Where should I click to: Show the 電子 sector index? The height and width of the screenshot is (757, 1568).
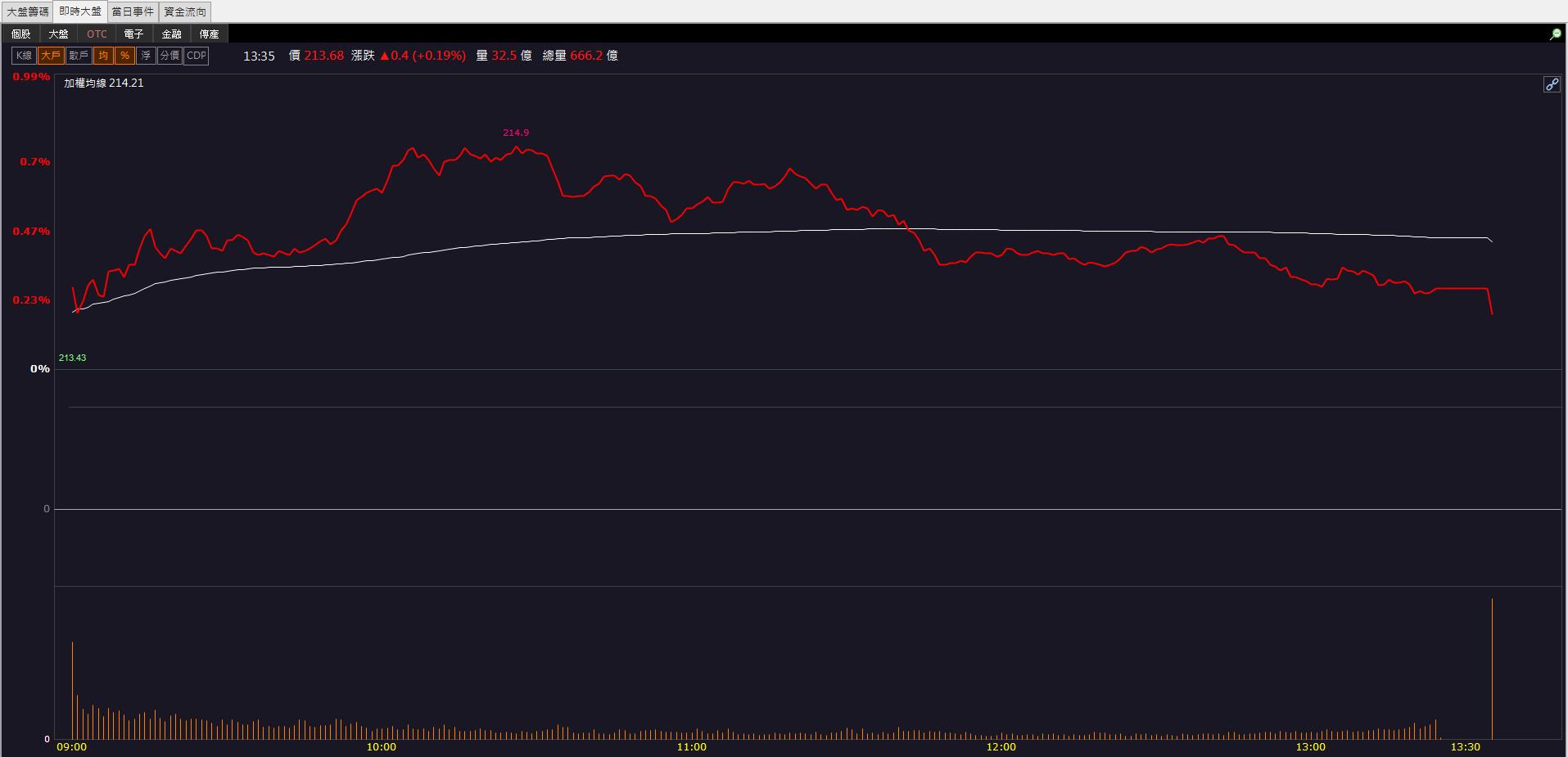133,34
